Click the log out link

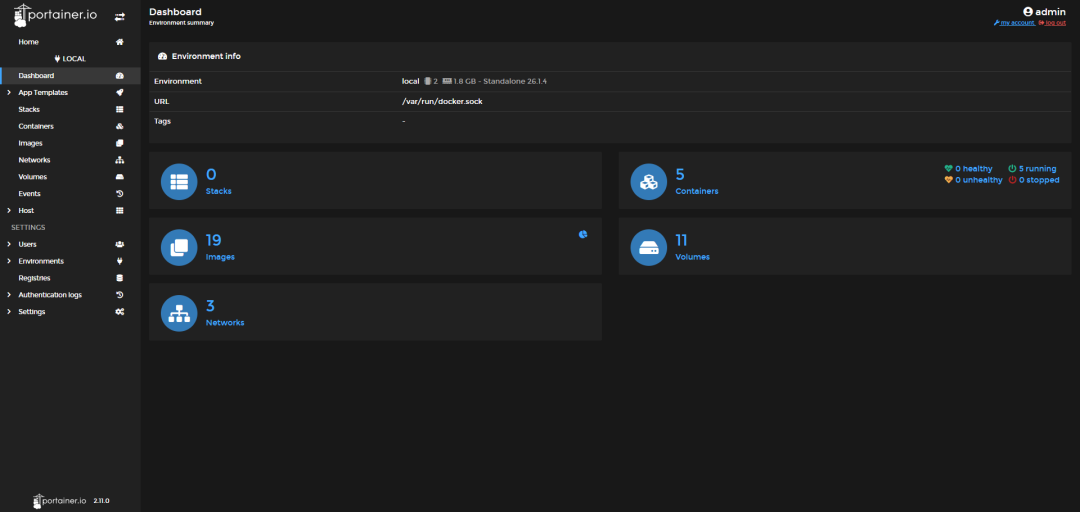1055,23
